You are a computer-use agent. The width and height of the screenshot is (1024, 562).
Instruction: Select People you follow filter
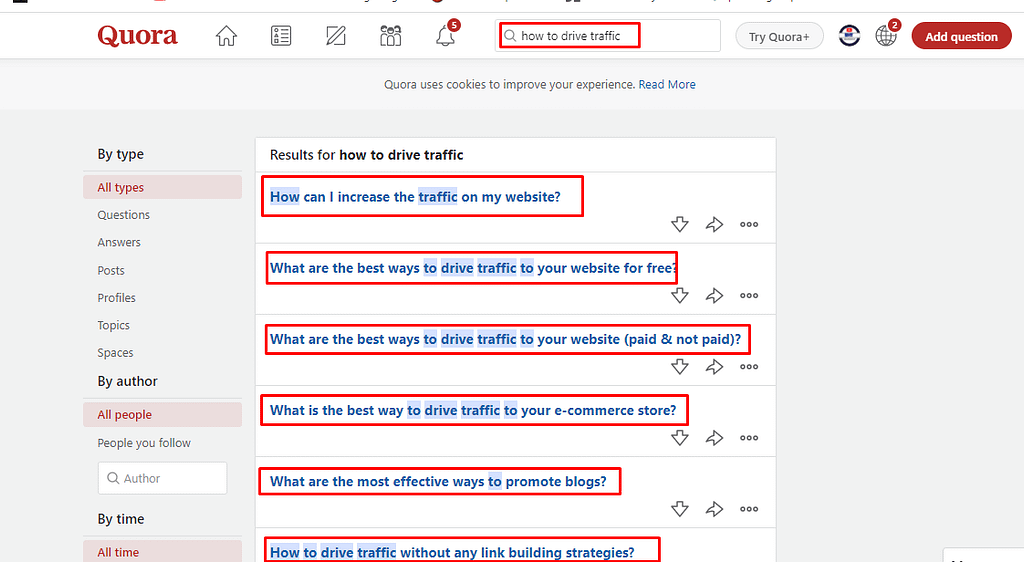(144, 443)
